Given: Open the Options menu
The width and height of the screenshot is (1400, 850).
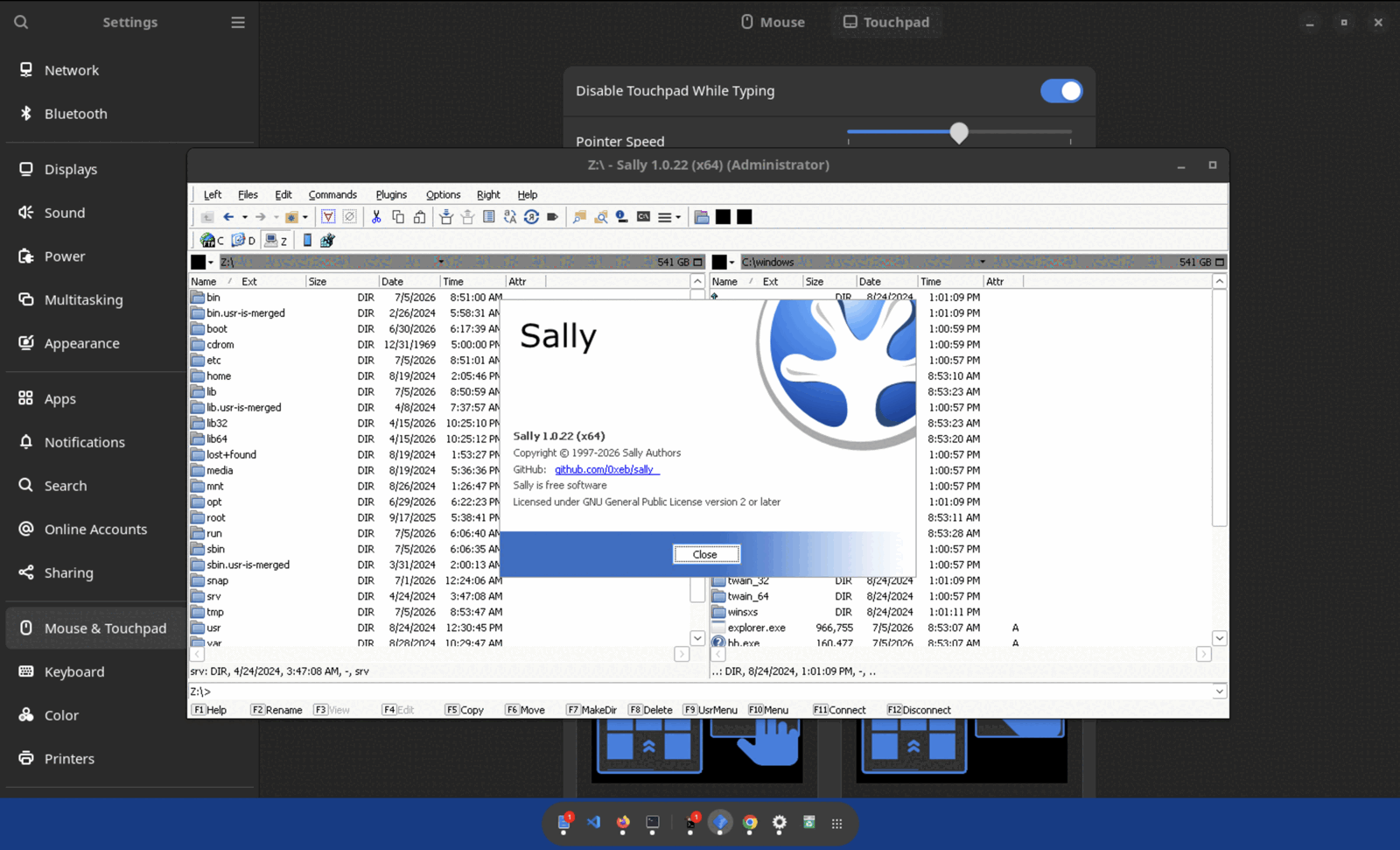Looking at the screenshot, I should (443, 194).
